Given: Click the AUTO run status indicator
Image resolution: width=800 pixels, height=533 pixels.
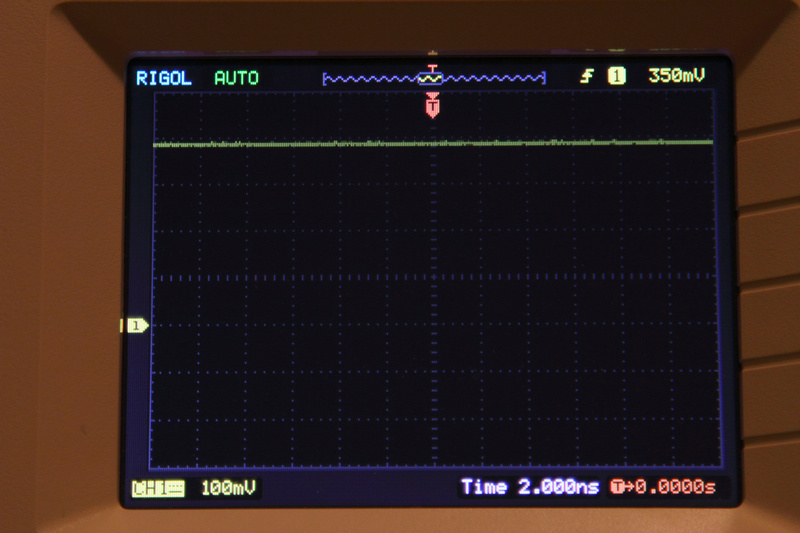Looking at the screenshot, I should pos(236,78).
